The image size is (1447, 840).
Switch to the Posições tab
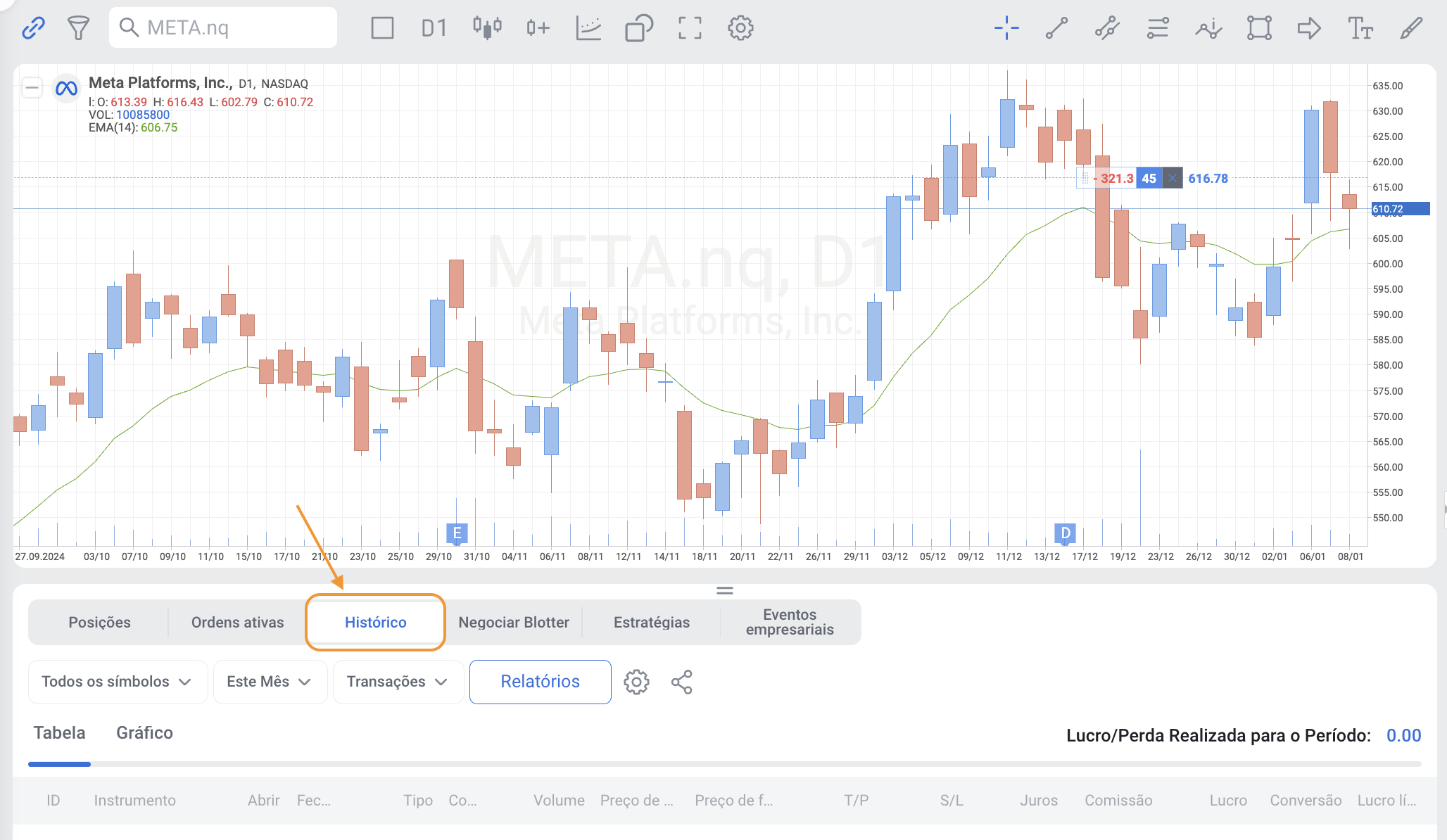[99, 623]
